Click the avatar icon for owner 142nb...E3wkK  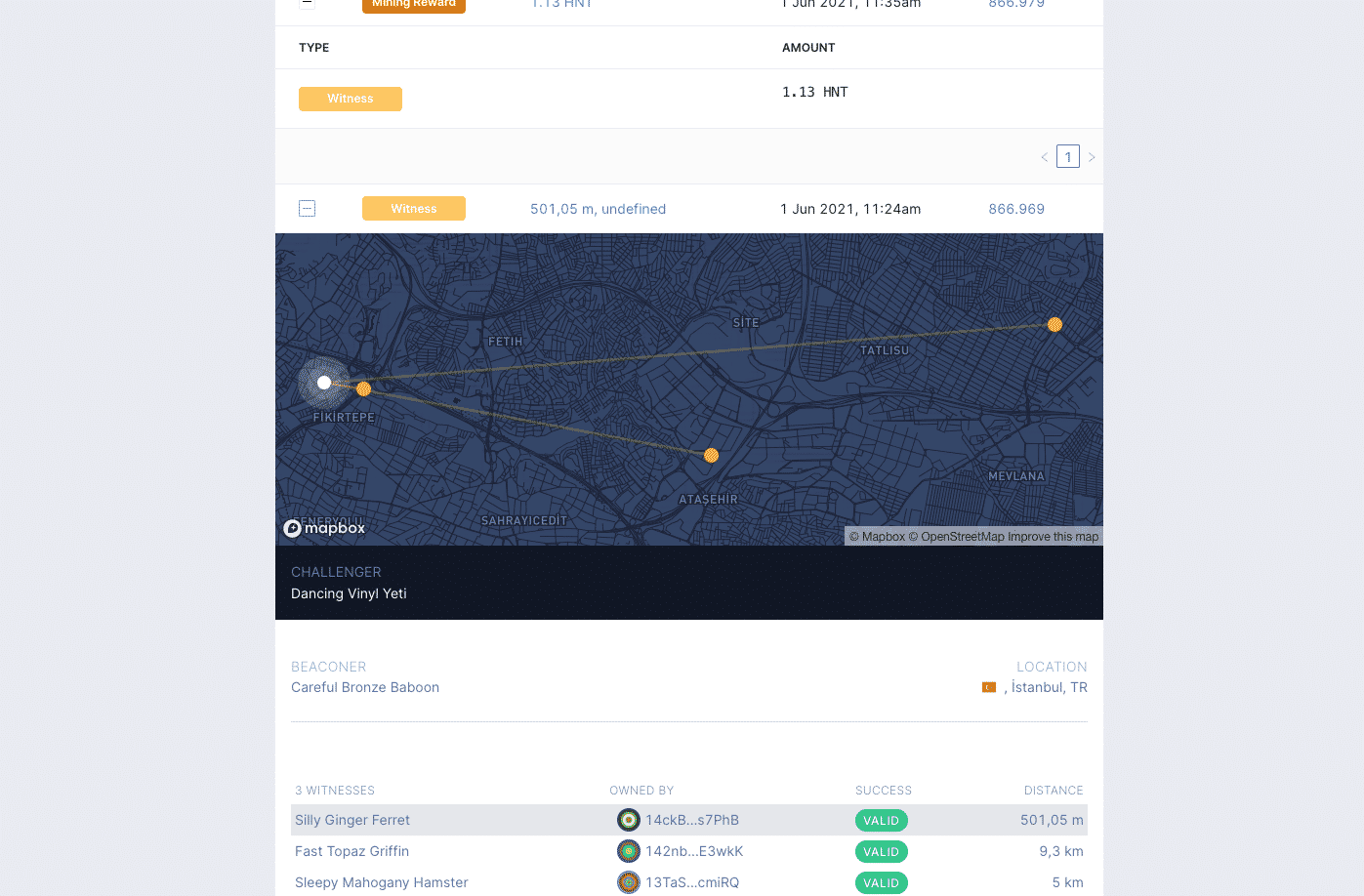pos(629,852)
